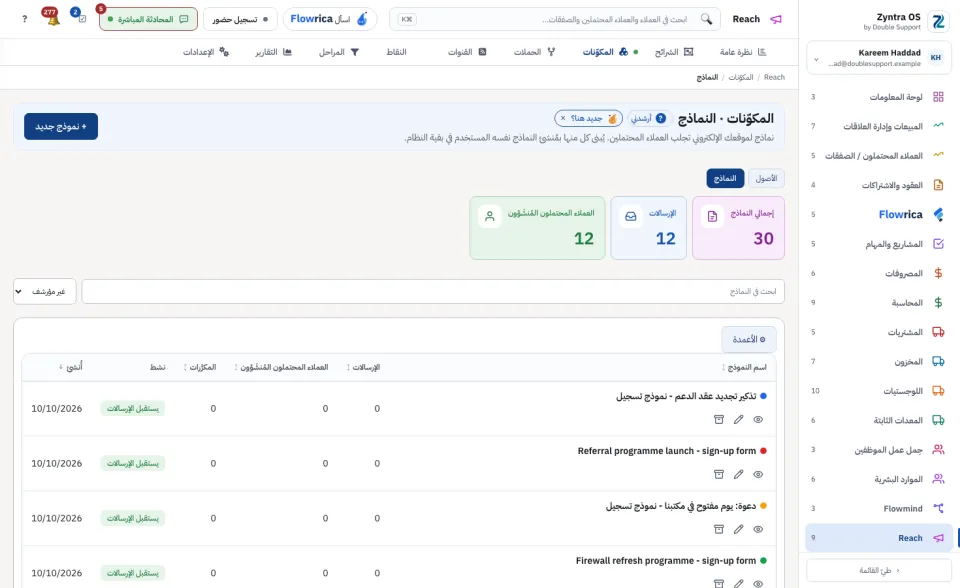Dismiss the جديد هنا؟ chip

coord(563,118)
